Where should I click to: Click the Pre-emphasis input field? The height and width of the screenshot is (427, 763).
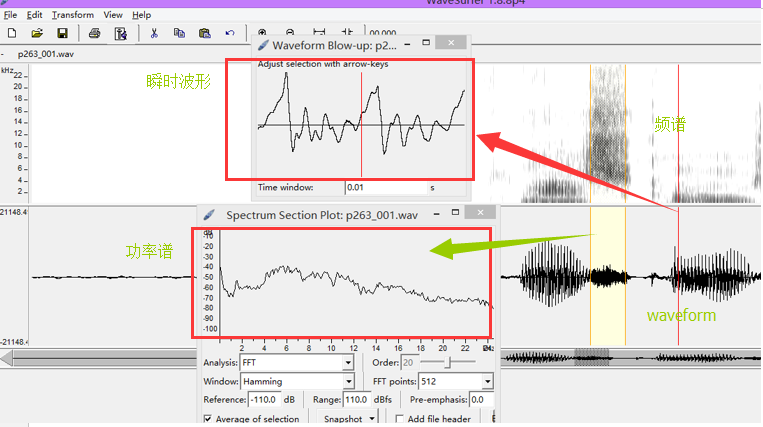coord(481,400)
